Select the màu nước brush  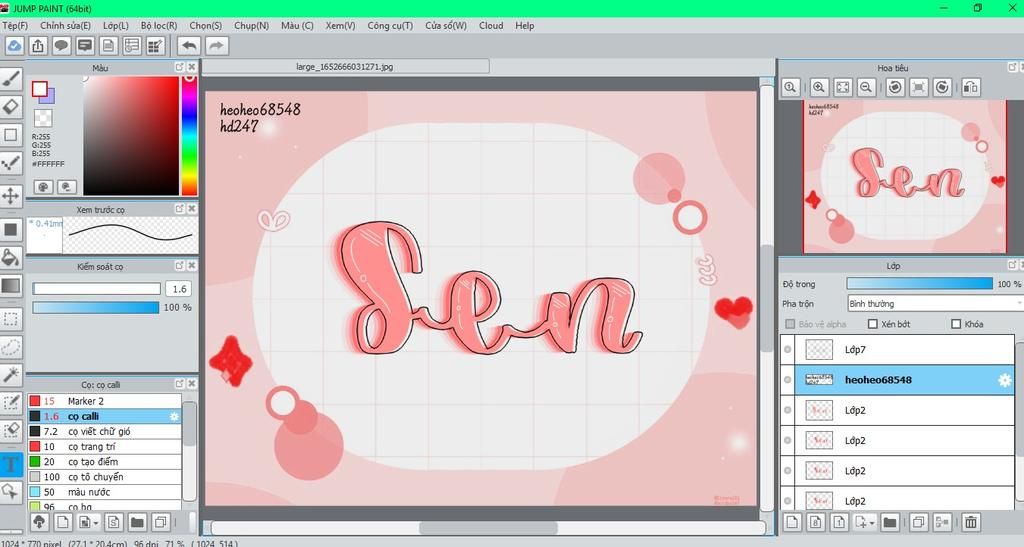pos(90,492)
